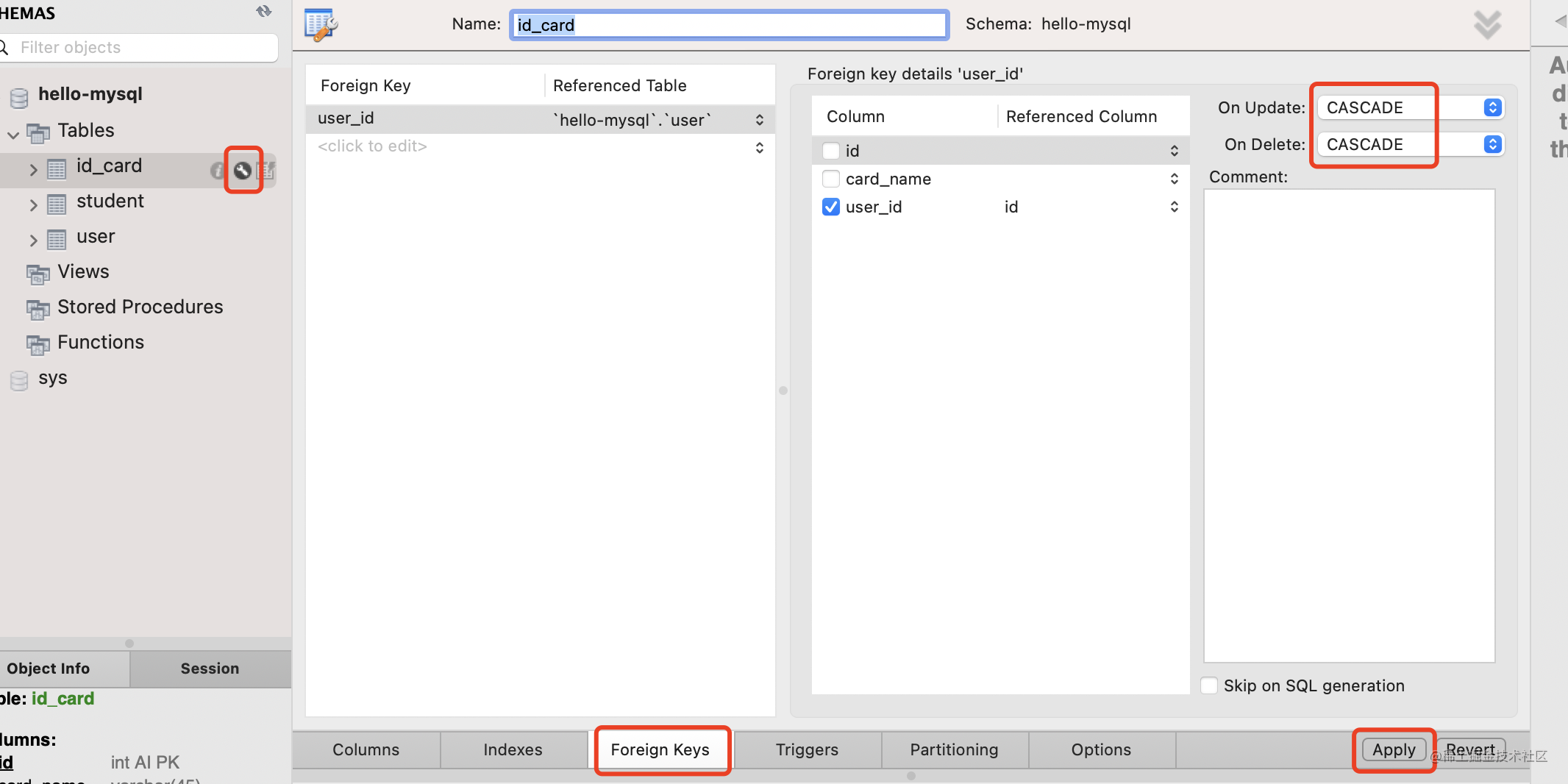Select the user table name in the tree

(96, 236)
